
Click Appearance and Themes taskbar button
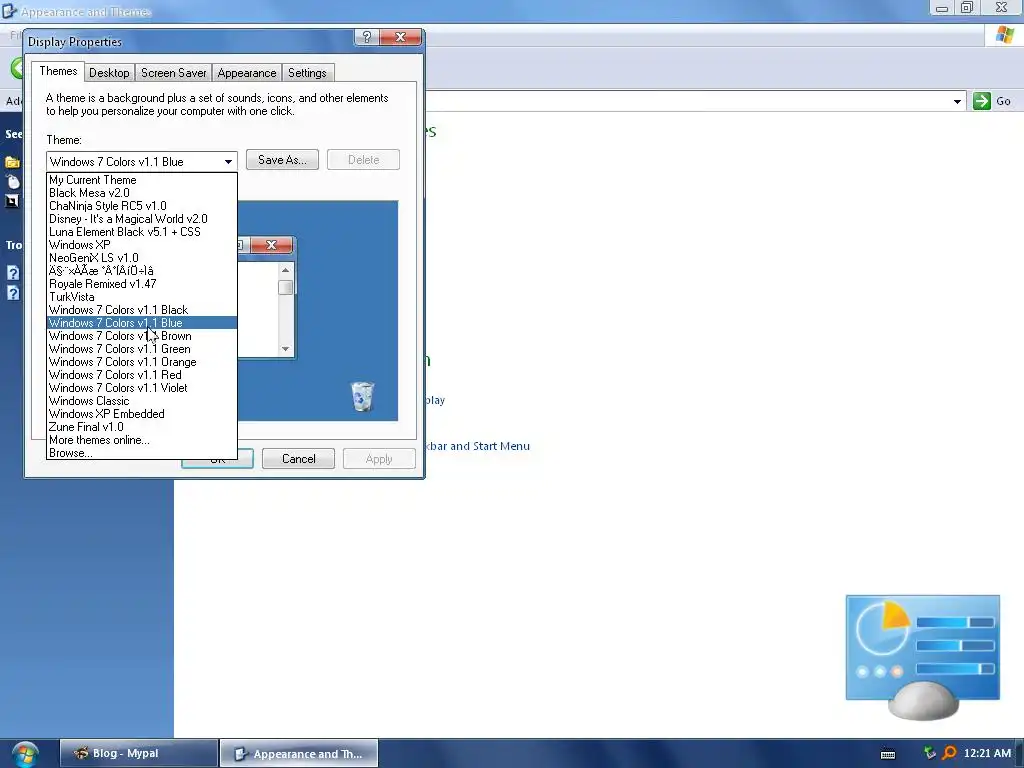point(299,754)
